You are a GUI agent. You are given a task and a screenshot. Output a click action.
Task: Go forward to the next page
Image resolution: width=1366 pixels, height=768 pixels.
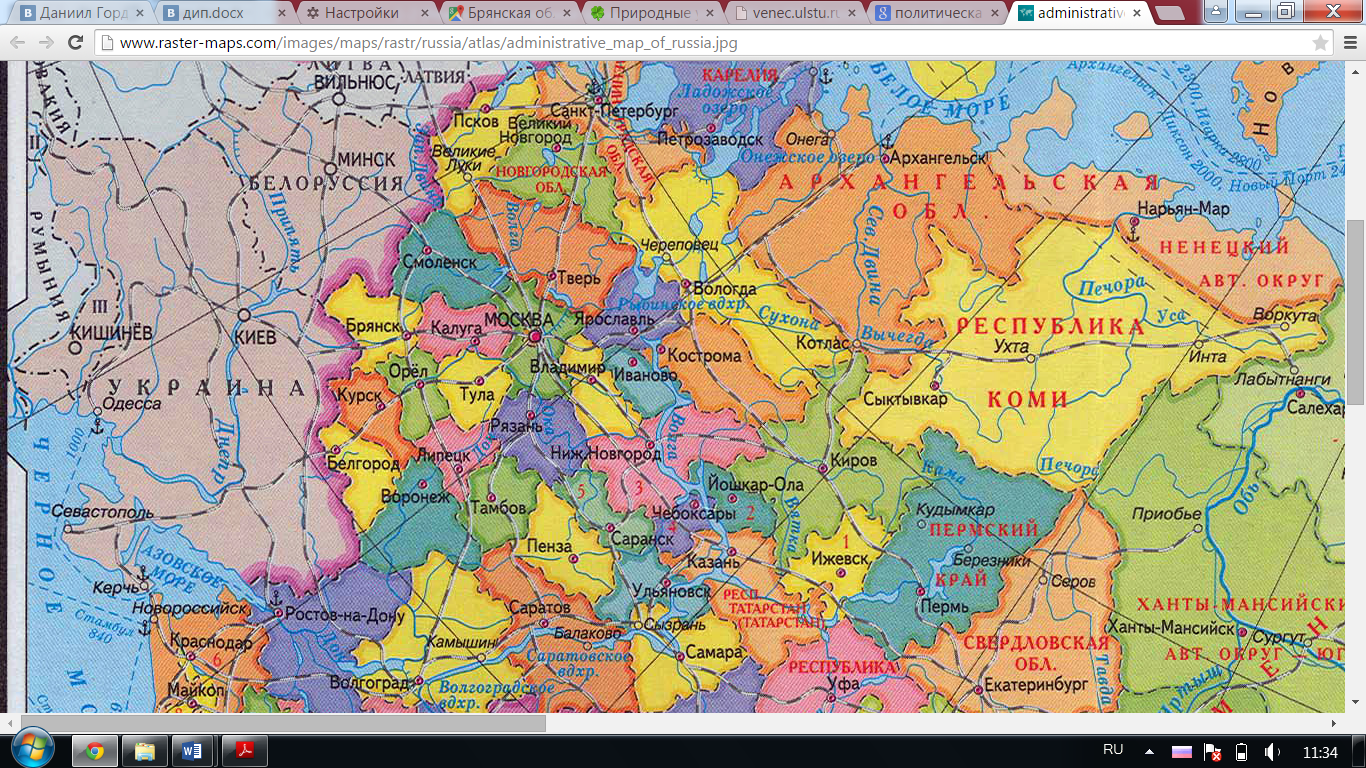pyautogui.click(x=47, y=43)
